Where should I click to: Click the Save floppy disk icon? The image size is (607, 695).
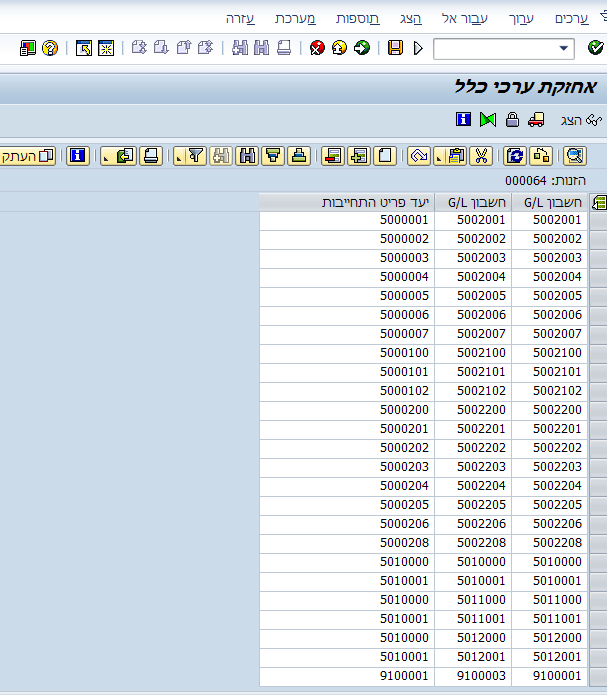(395, 48)
